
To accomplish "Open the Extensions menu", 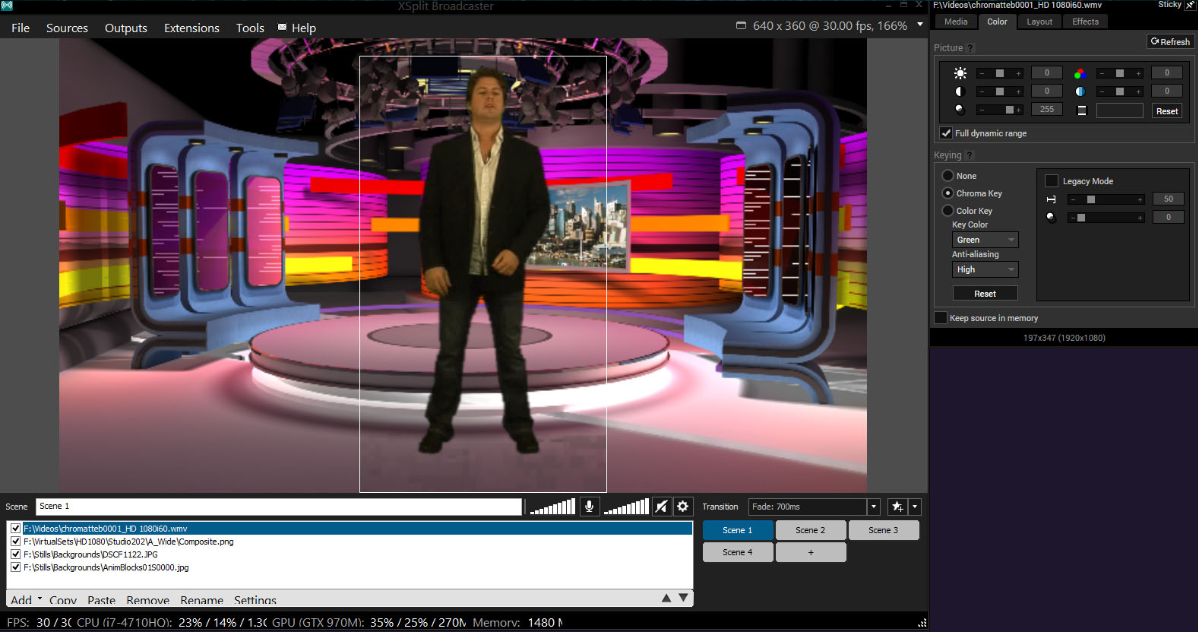I will [191, 28].
